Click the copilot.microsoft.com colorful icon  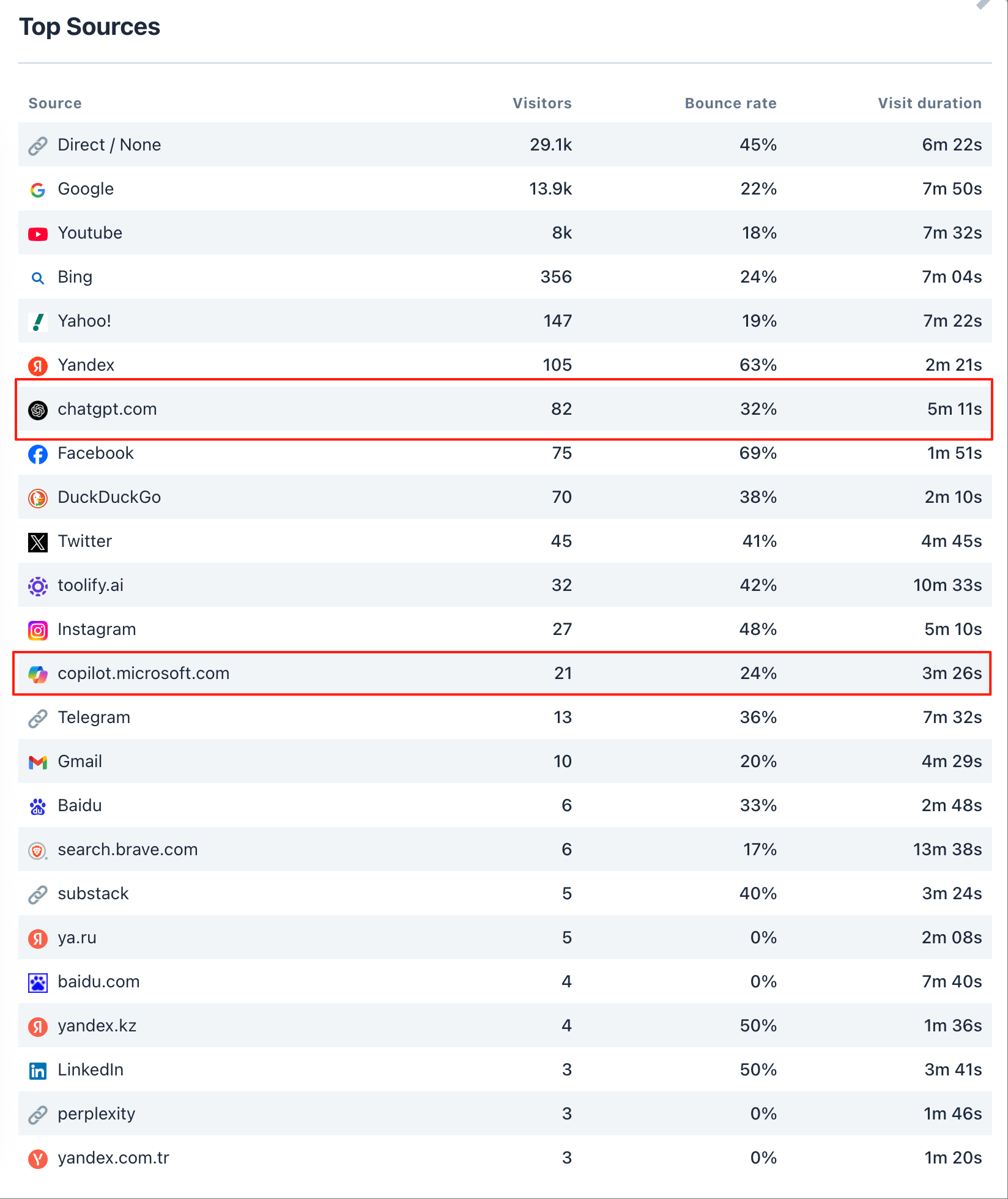(x=38, y=674)
